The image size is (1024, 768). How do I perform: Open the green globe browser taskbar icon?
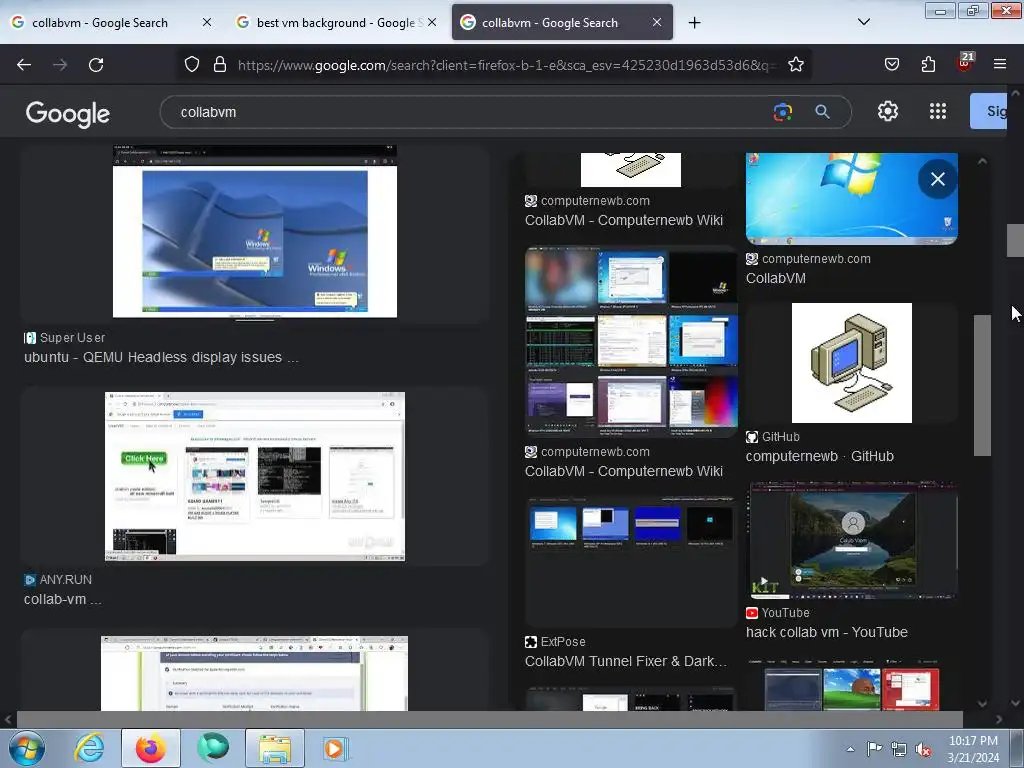(214, 748)
